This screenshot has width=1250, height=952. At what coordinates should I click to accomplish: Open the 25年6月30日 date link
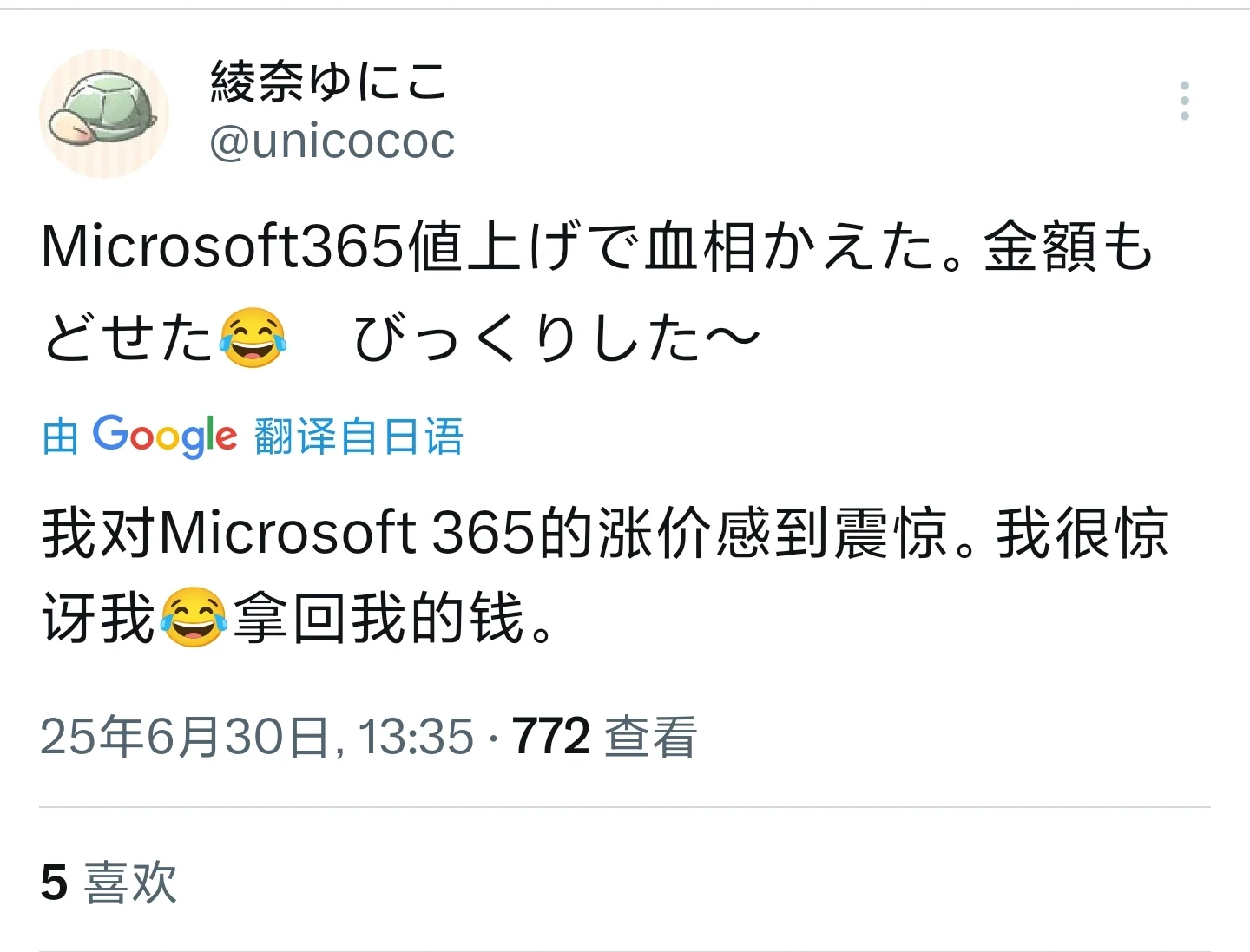(184, 737)
